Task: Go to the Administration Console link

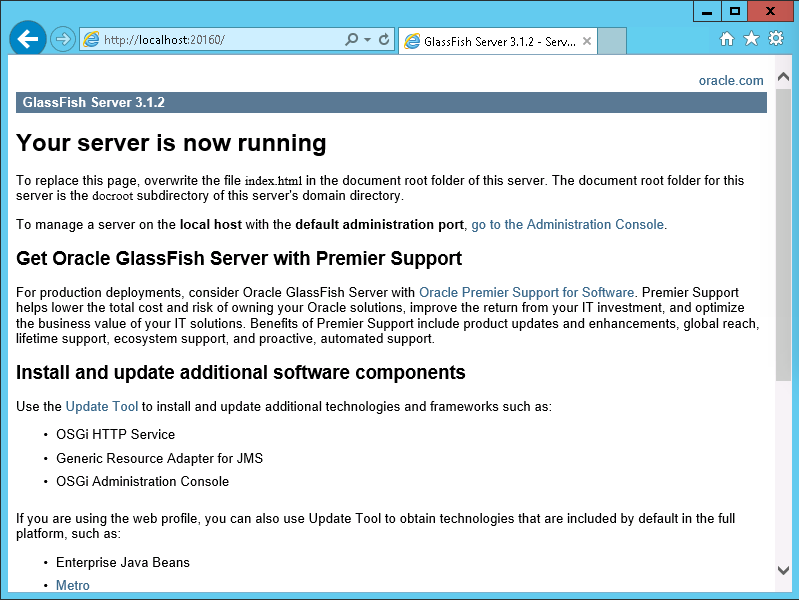Action: point(567,224)
